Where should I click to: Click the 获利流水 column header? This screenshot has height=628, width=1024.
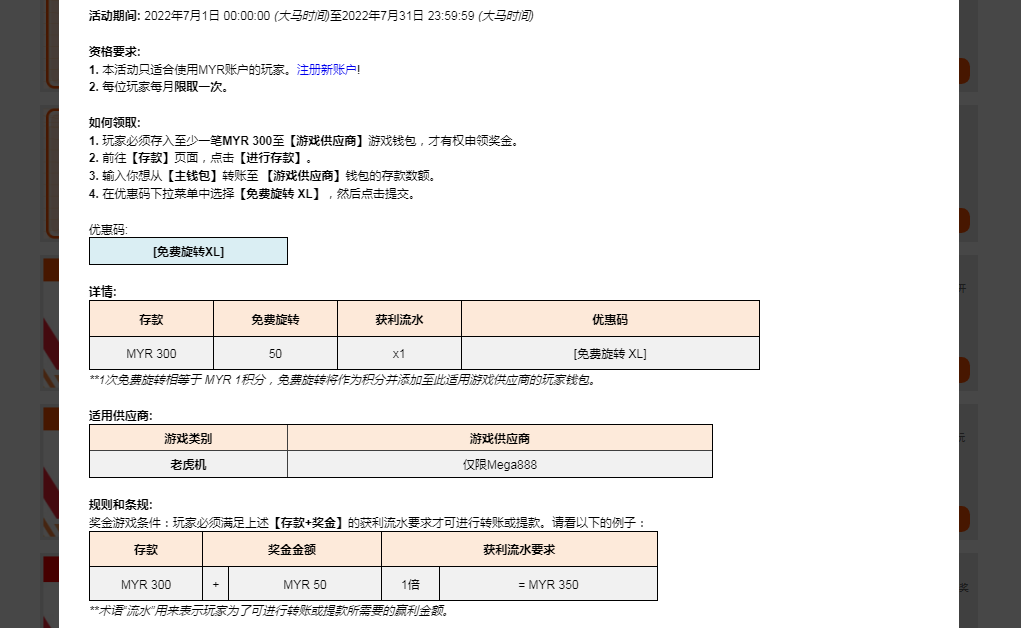pos(399,320)
